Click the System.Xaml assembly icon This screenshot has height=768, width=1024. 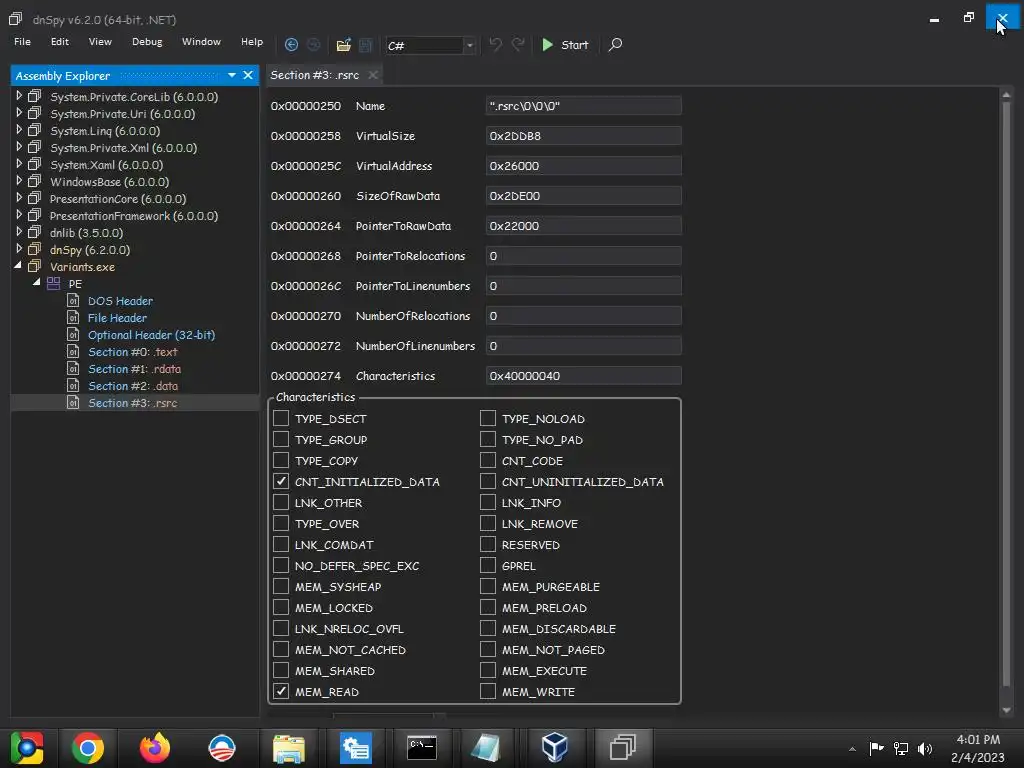[35, 165]
